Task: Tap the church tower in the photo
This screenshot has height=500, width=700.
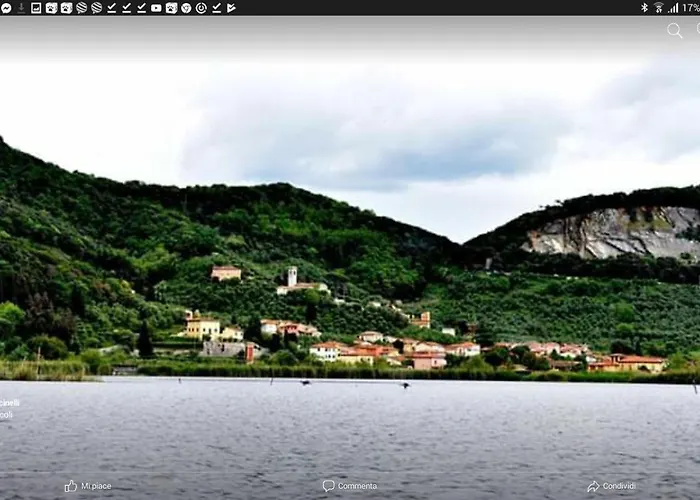Action: coord(292,276)
